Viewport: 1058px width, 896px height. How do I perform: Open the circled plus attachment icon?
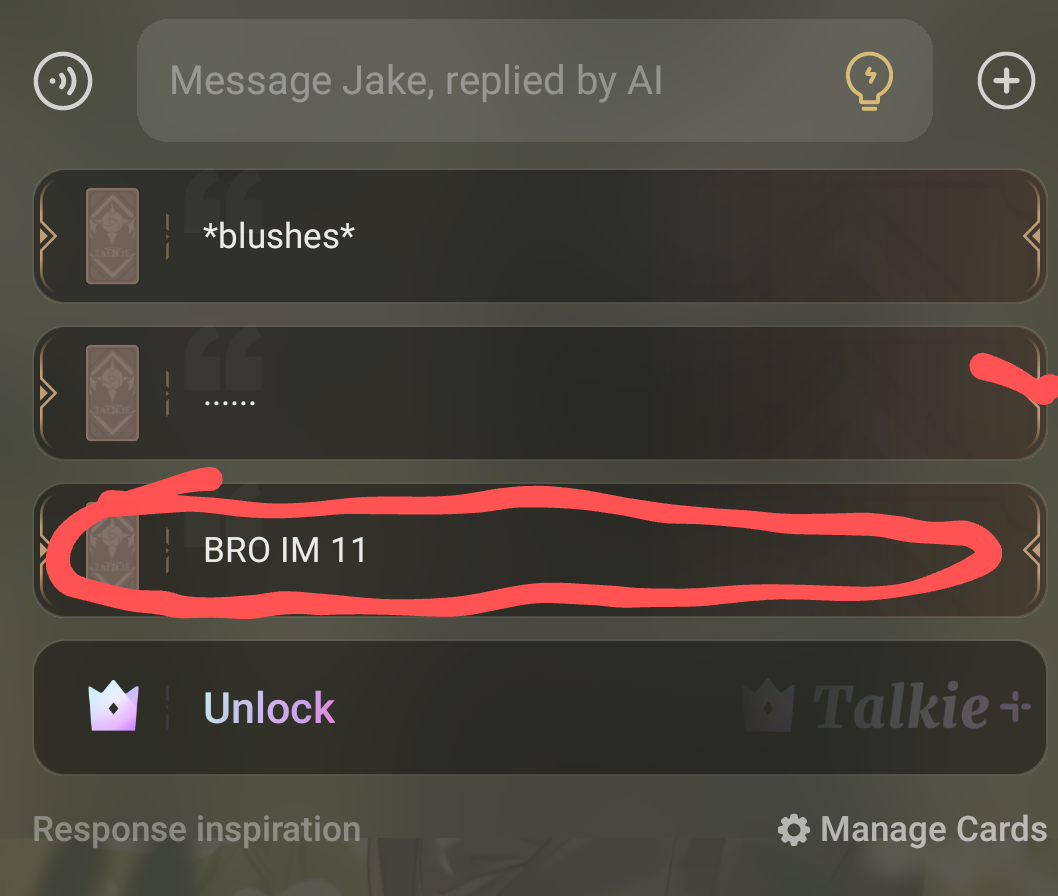click(x=1006, y=81)
